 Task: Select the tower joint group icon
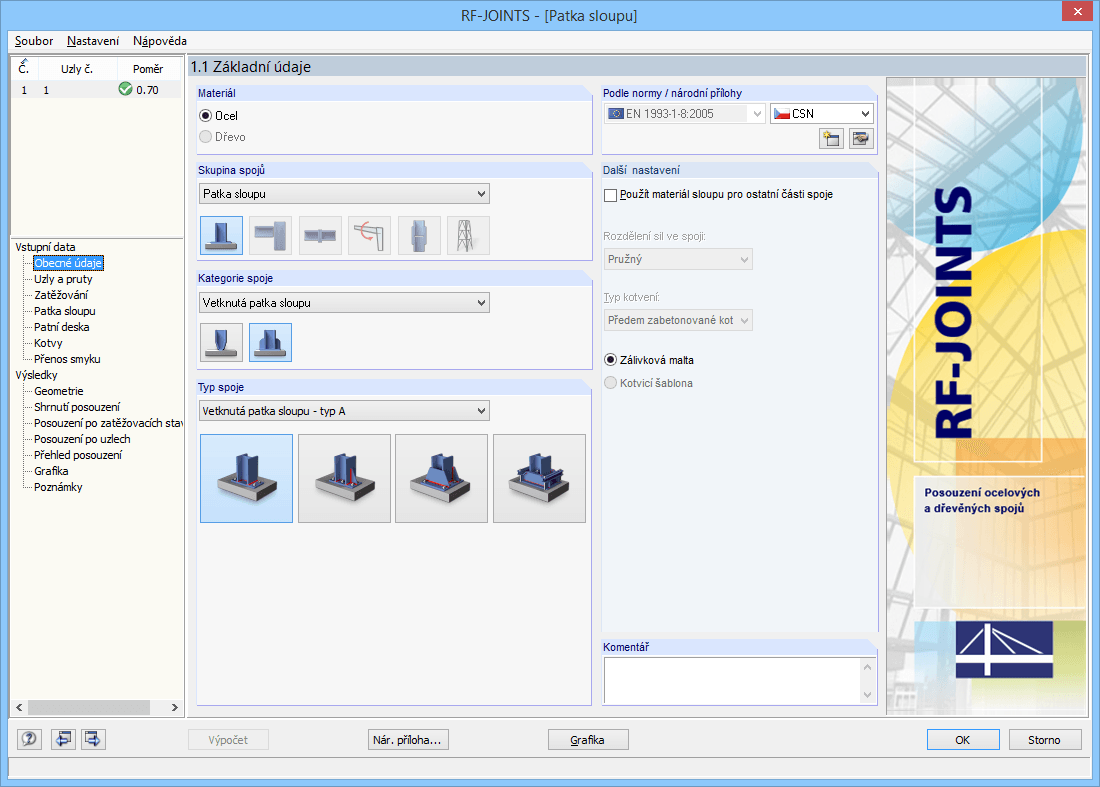469,235
